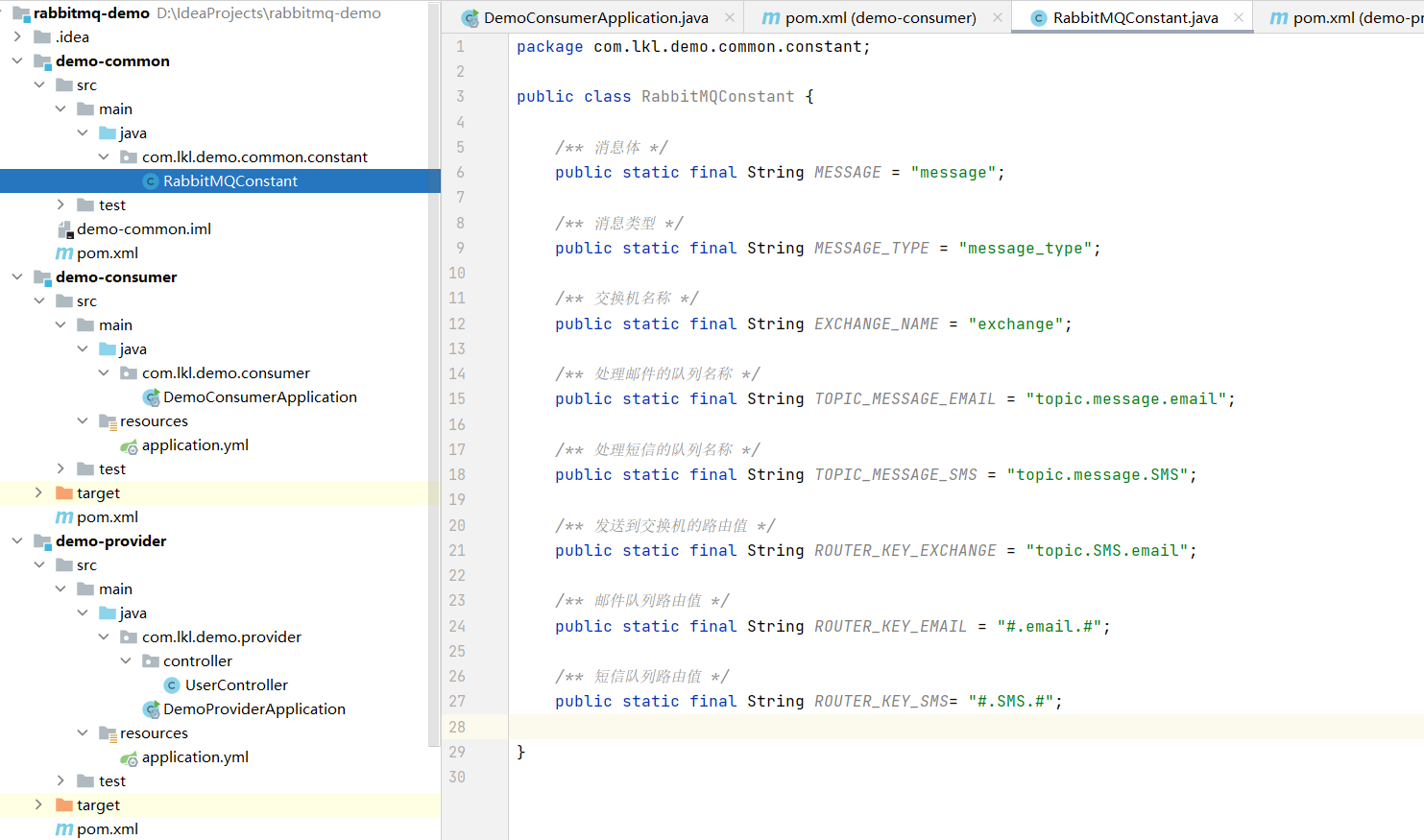Click the com.lkl.demo.provider package icon
This screenshot has height=840, width=1424.
(x=129, y=637)
